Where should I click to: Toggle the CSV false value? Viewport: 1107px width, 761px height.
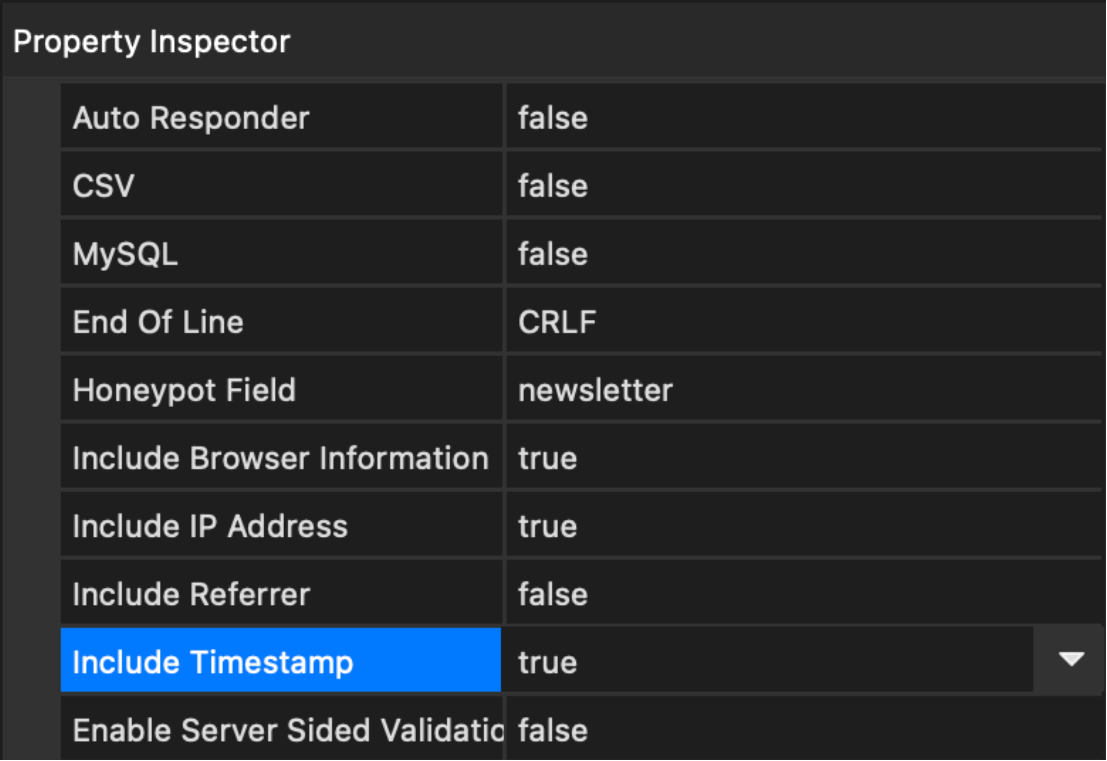click(553, 186)
